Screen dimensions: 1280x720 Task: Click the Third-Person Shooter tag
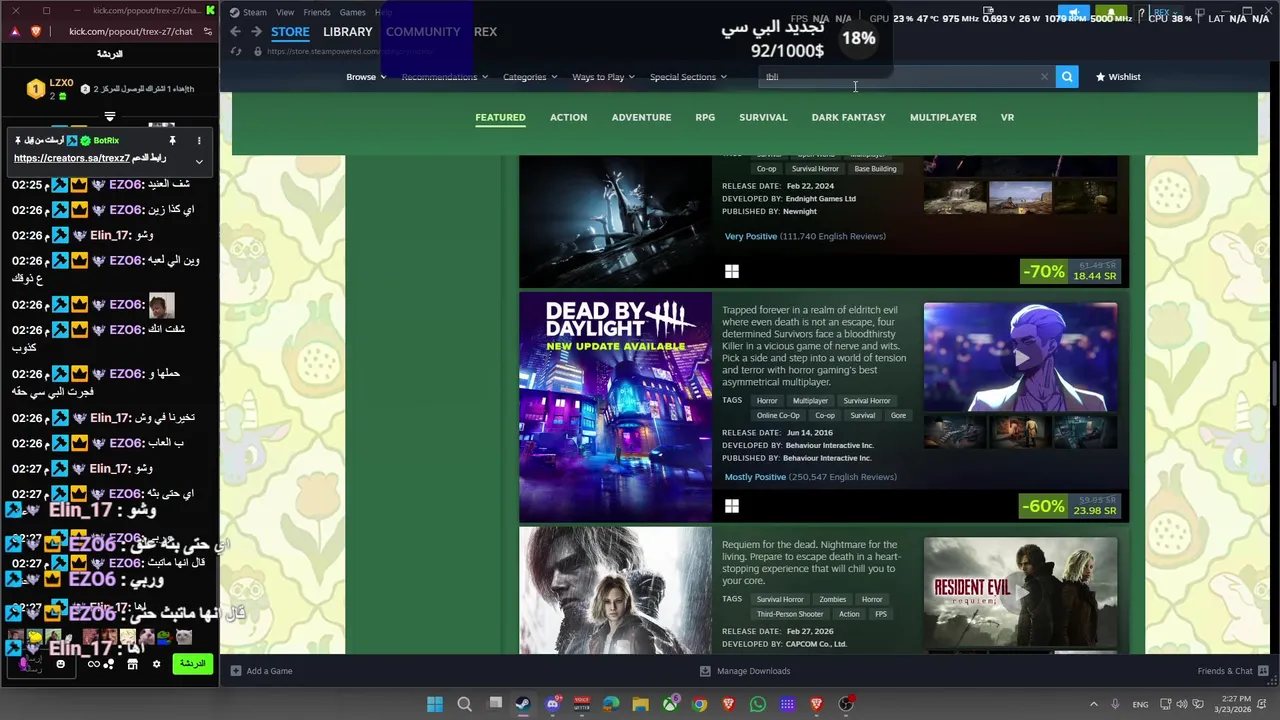[x=790, y=614]
